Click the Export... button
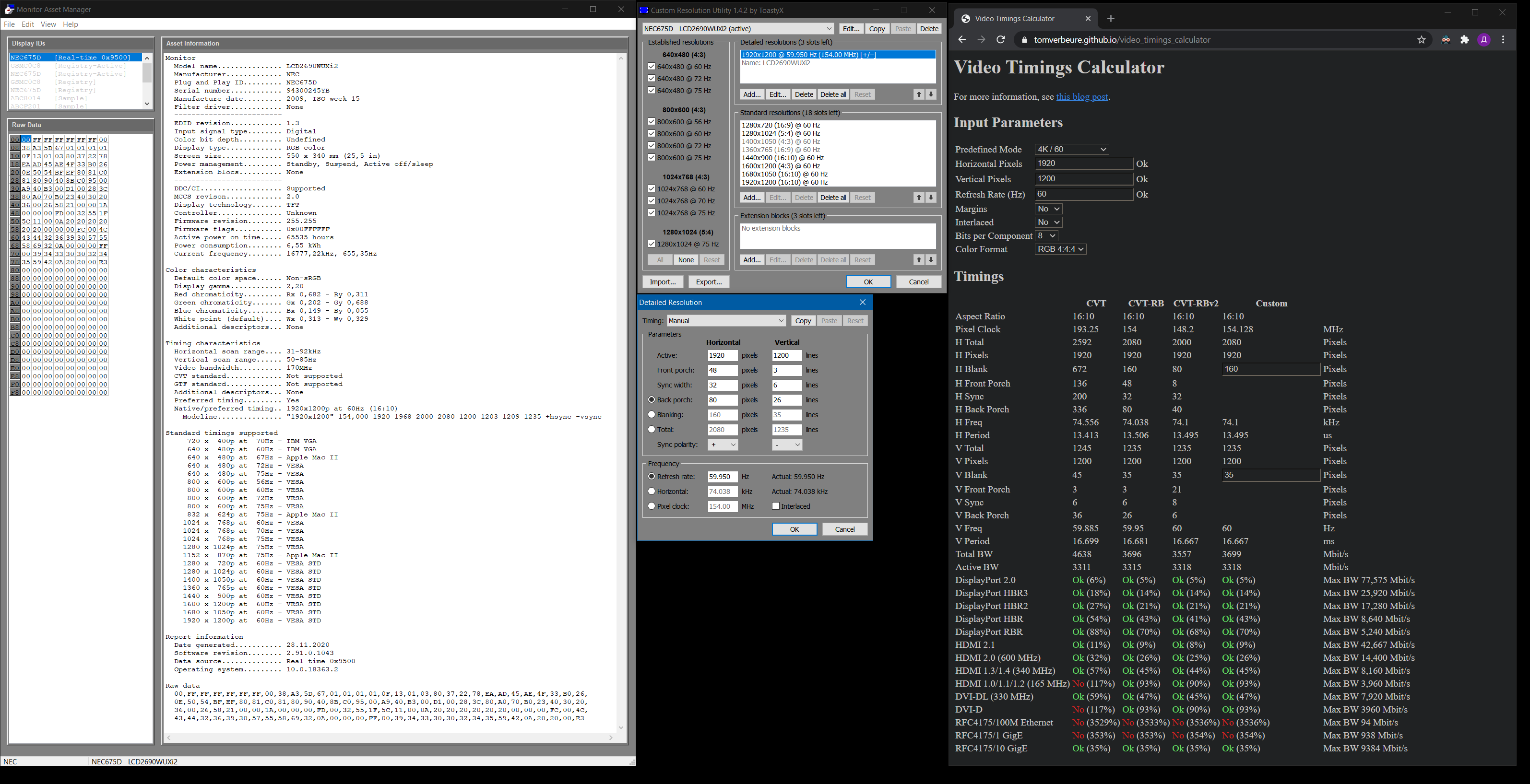This screenshot has height=784, width=1530. [x=709, y=282]
